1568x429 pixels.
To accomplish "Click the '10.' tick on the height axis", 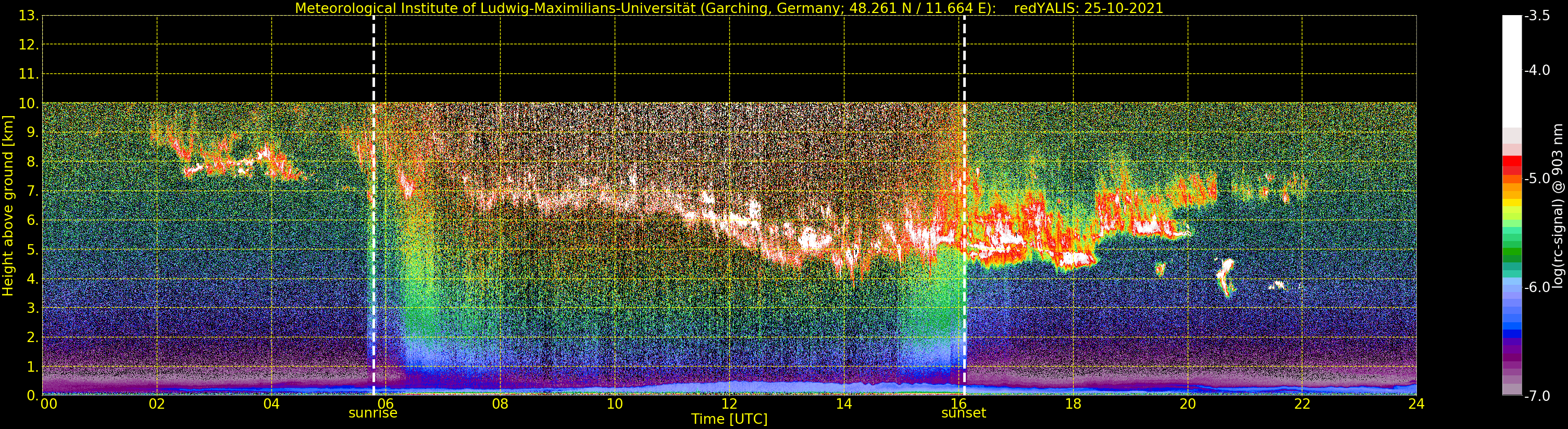I will [29, 104].
